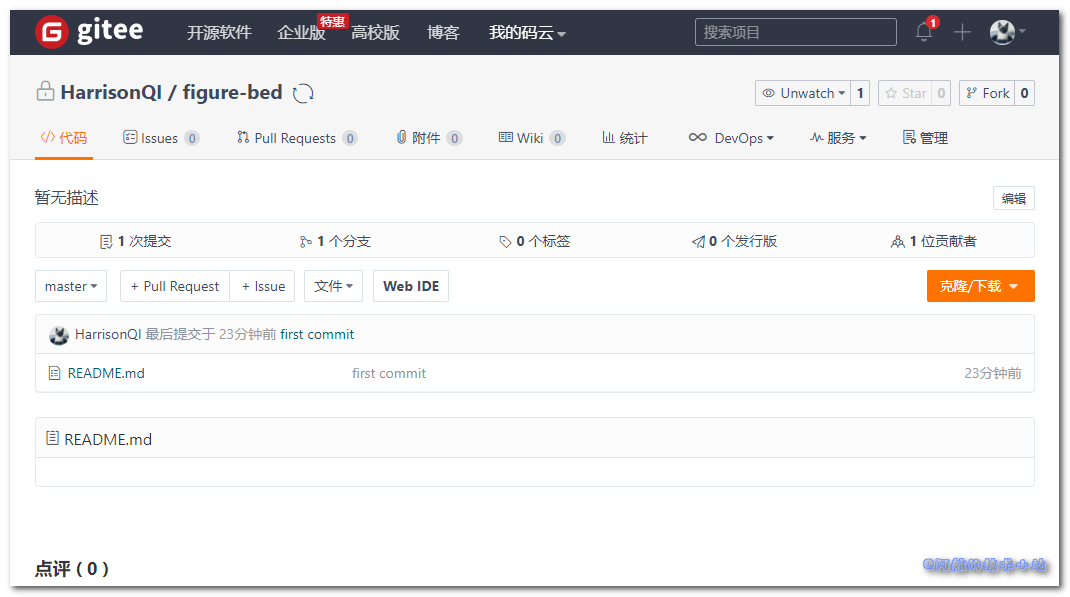Click the private repository lock icon
The height and width of the screenshot is (597, 1070).
[45, 92]
